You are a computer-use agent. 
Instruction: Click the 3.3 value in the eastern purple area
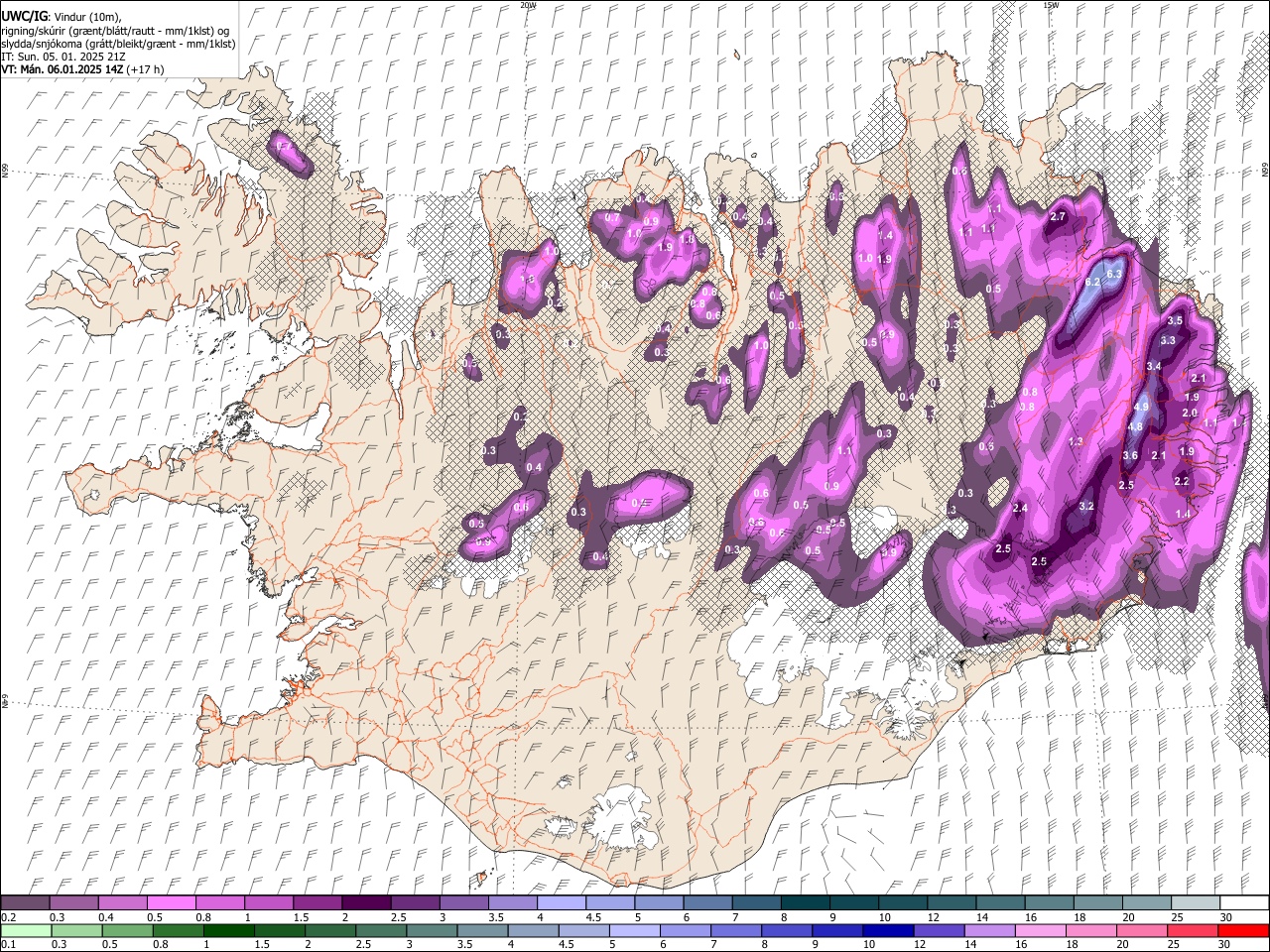(1168, 340)
